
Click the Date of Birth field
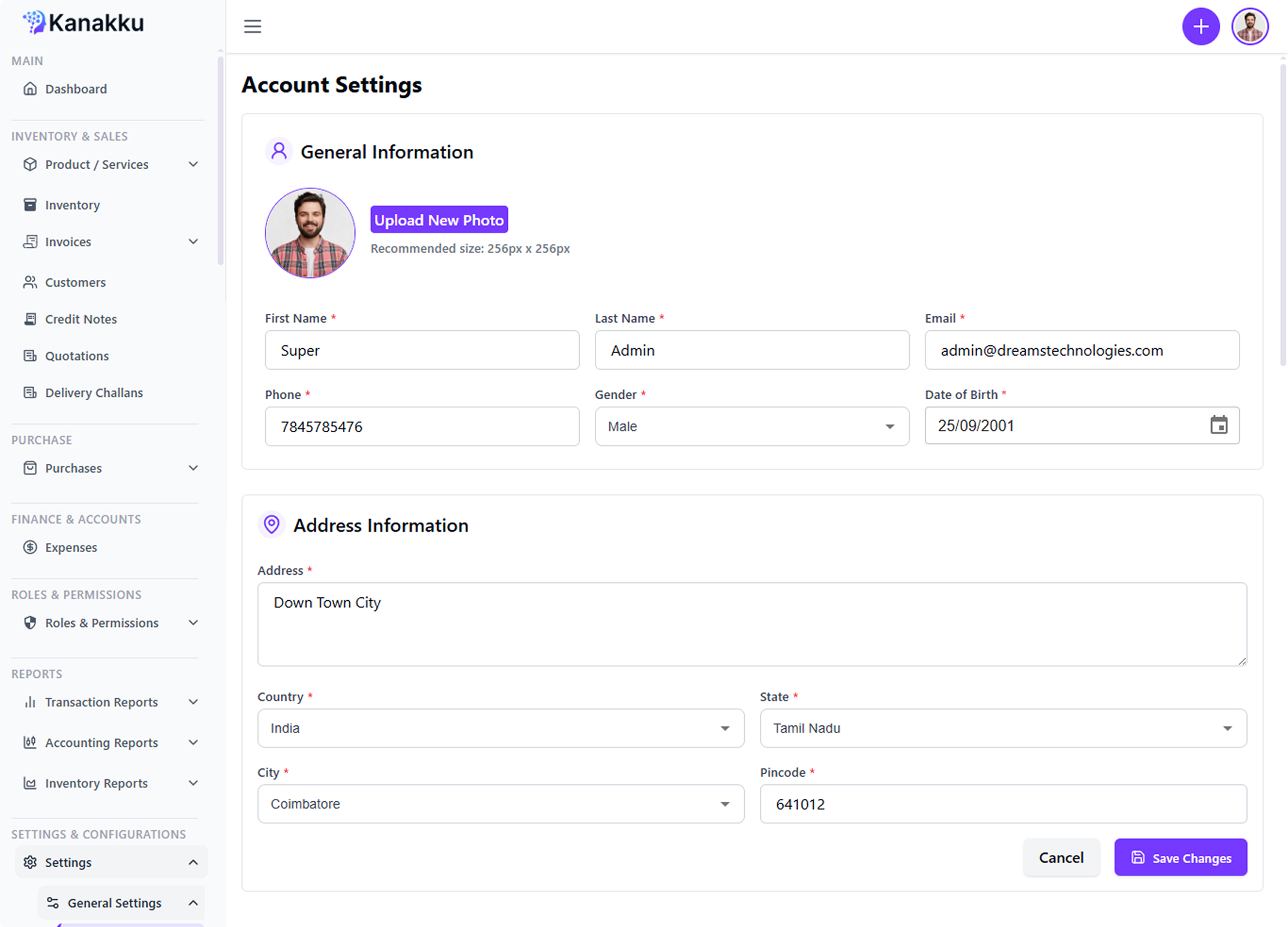(1082, 425)
